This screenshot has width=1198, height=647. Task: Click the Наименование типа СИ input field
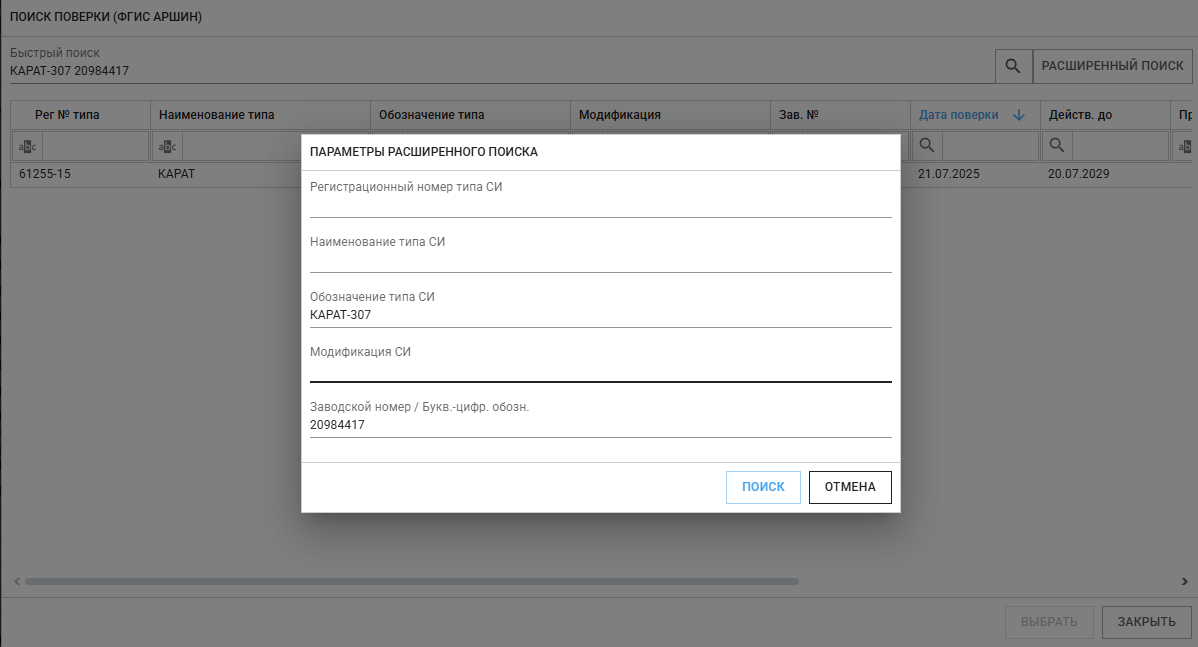click(x=600, y=260)
